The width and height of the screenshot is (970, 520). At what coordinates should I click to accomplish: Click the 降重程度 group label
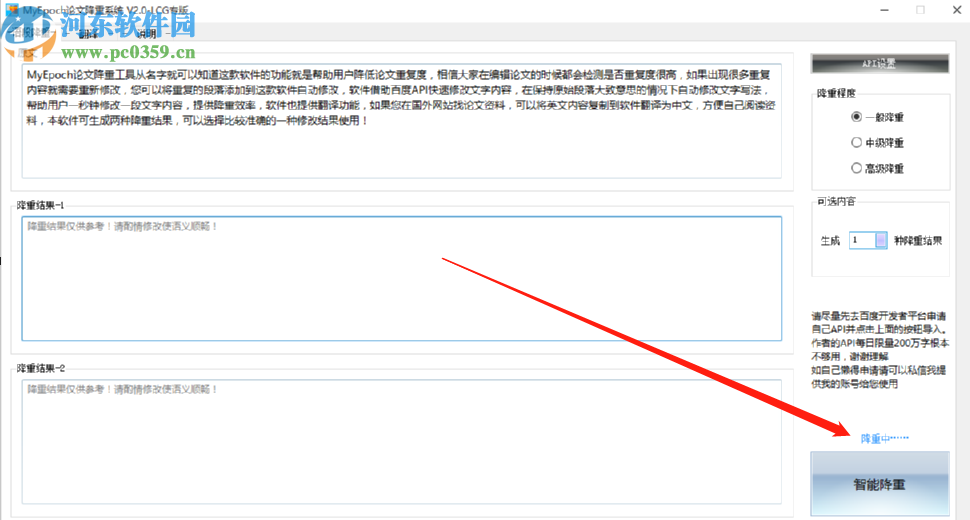coord(836,93)
